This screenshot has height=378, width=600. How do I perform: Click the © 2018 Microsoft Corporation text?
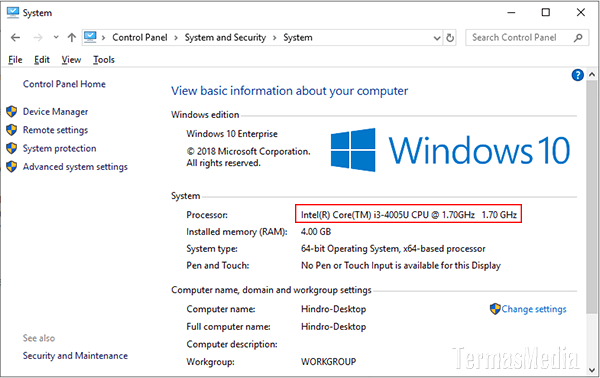click(248, 152)
